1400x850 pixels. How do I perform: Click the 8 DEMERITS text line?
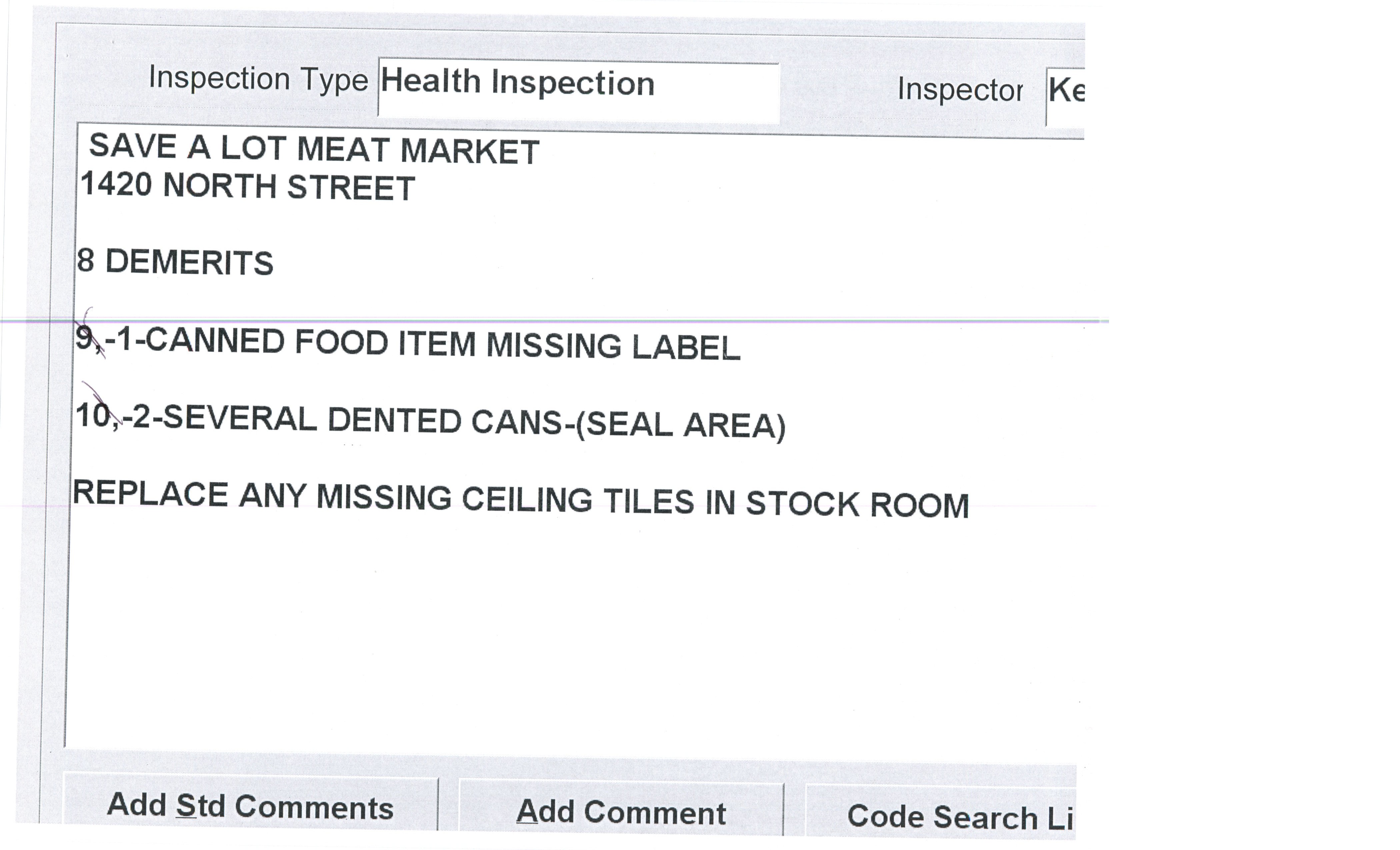[175, 262]
